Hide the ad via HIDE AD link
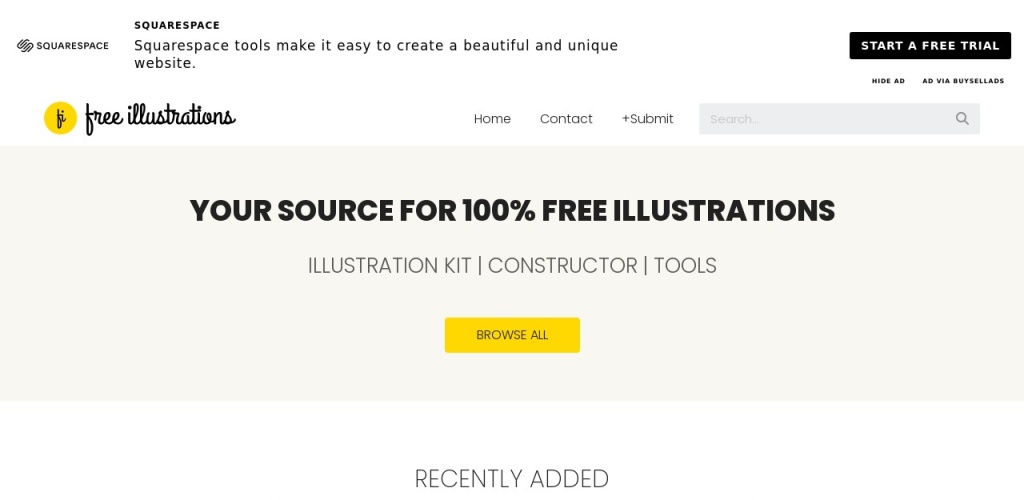Image resolution: width=1024 pixels, height=500 pixels. pos(888,81)
